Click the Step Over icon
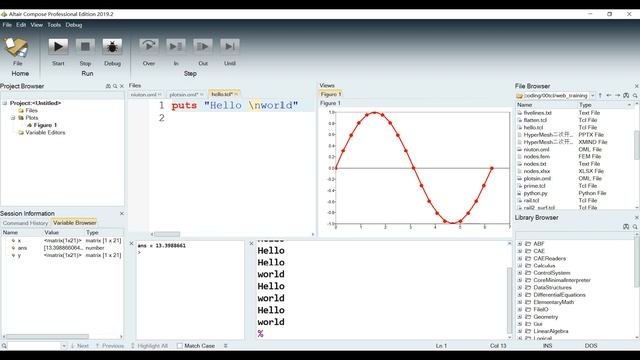The height and width of the screenshot is (360, 640). pyautogui.click(x=149, y=47)
